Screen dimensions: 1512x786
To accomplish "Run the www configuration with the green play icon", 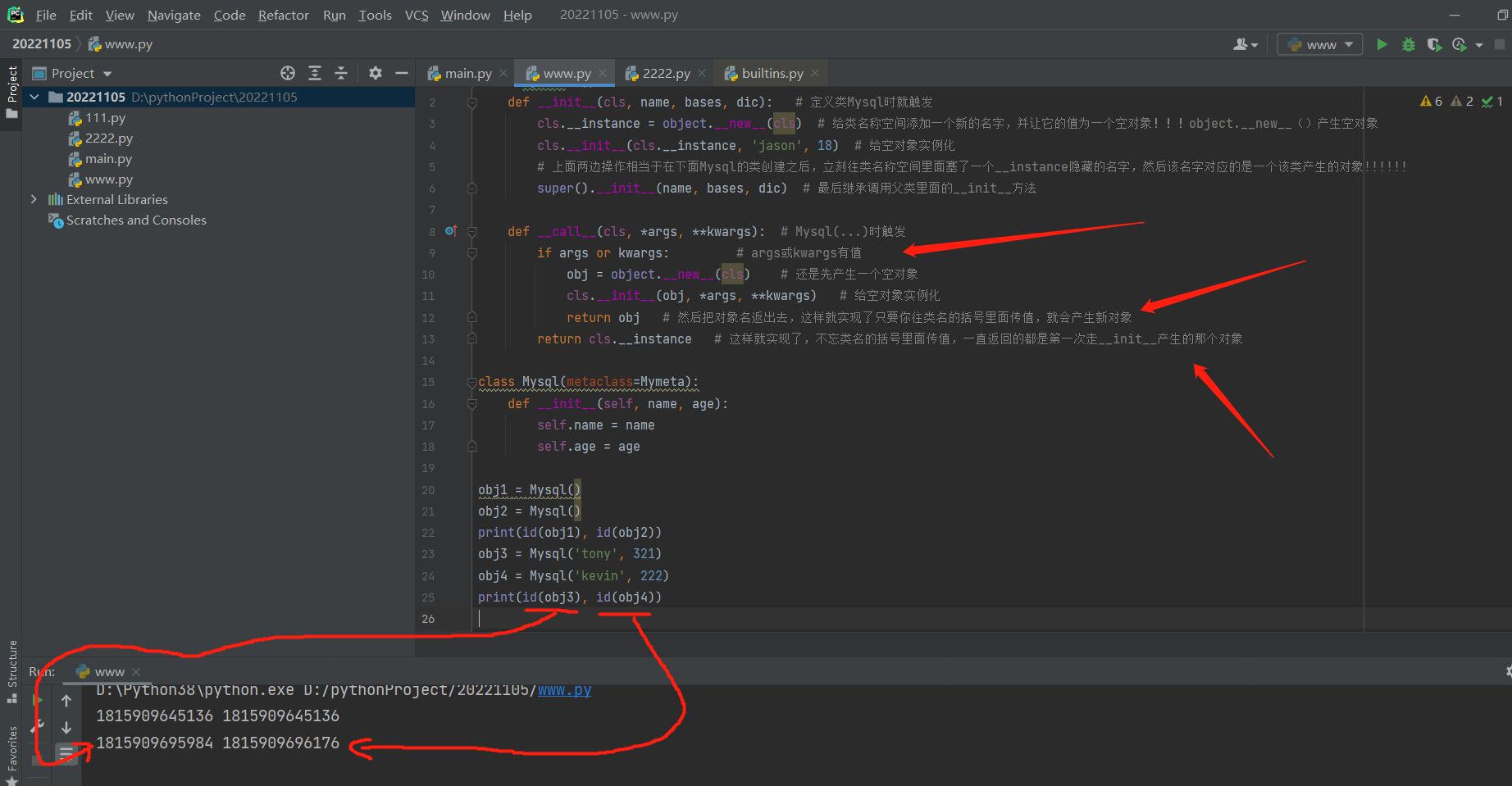I will 1382,44.
